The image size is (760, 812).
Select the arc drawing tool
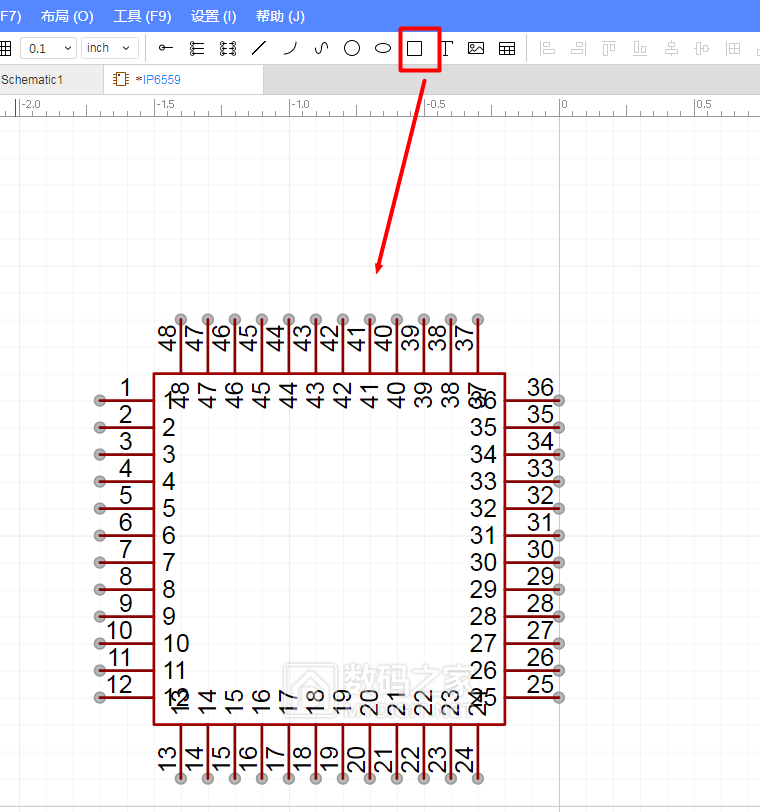coord(290,48)
